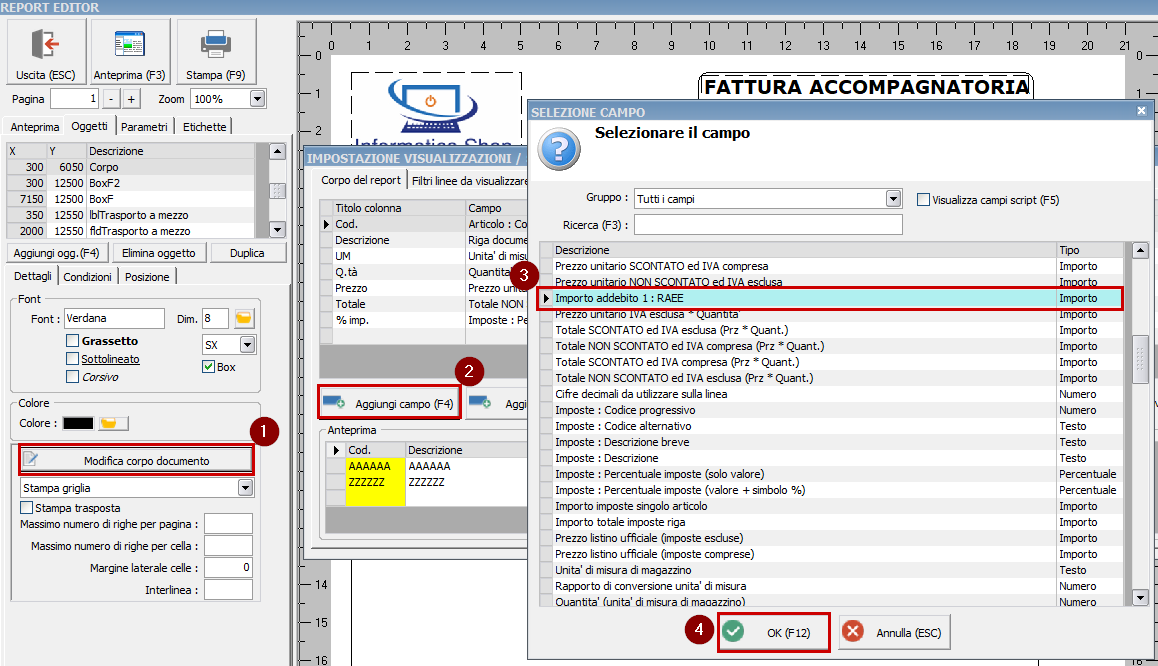1158x666 pixels.
Task: Open the SX alignment dropdown
Action: click(247, 345)
